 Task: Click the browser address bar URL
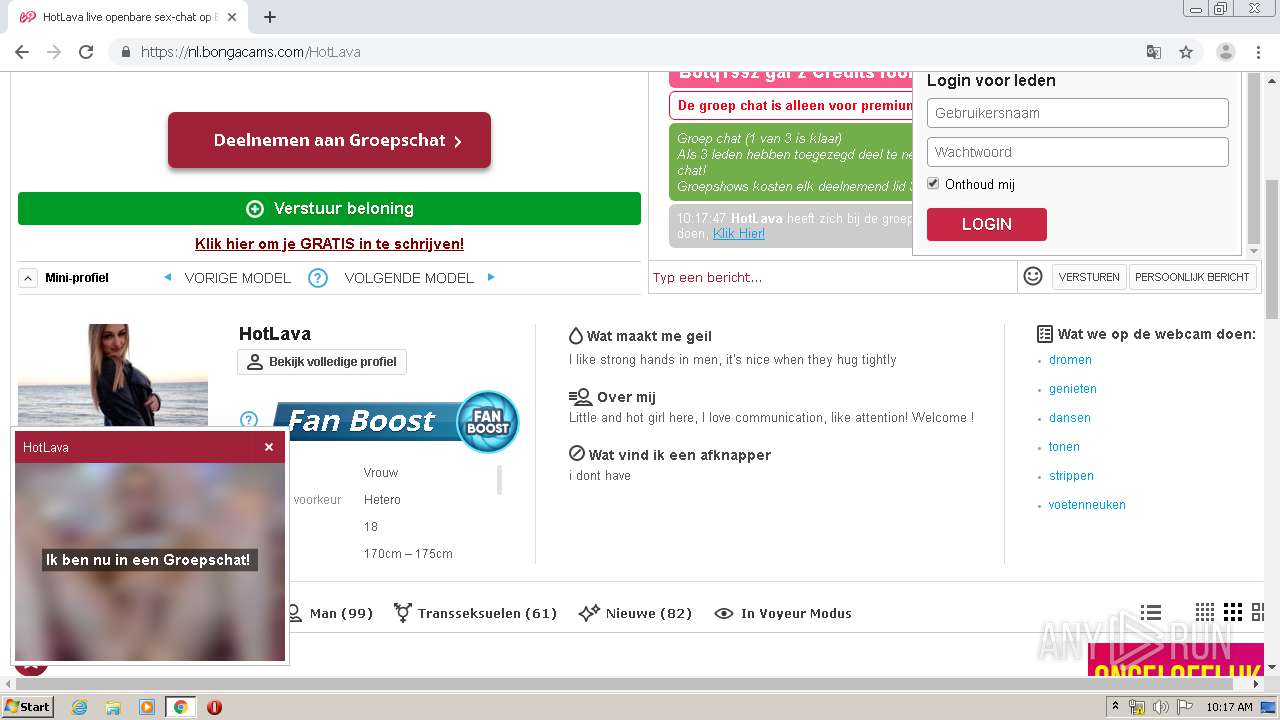[x=251, y=52]
